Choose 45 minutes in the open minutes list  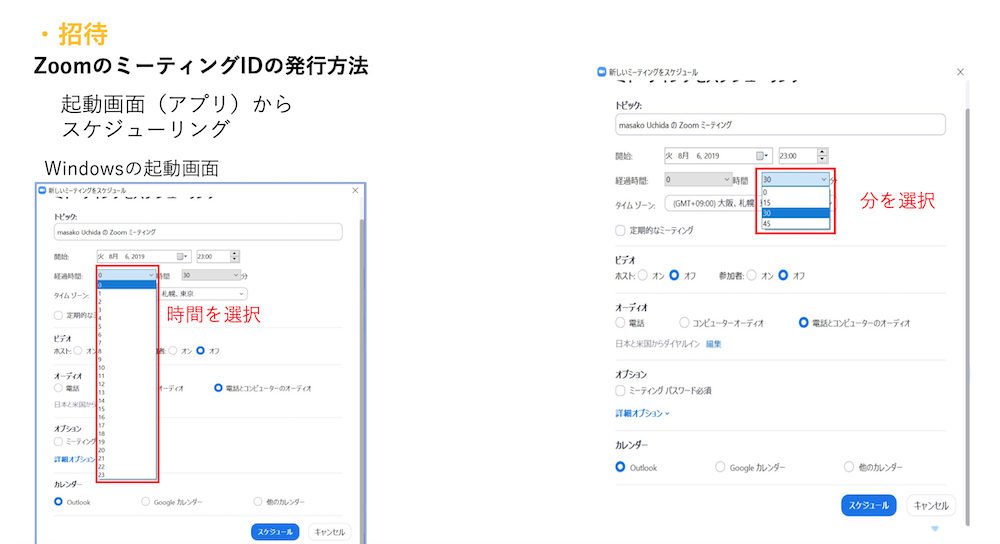point(795,224)
